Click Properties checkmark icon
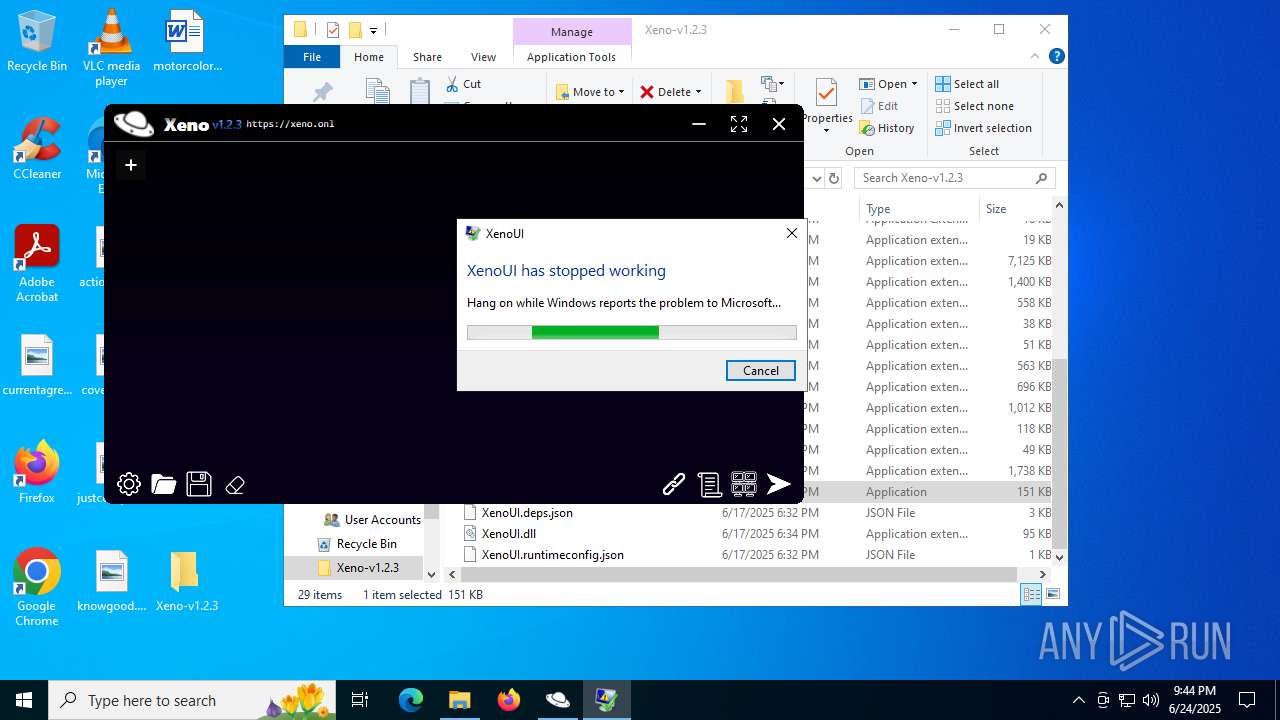 (826, 94)
